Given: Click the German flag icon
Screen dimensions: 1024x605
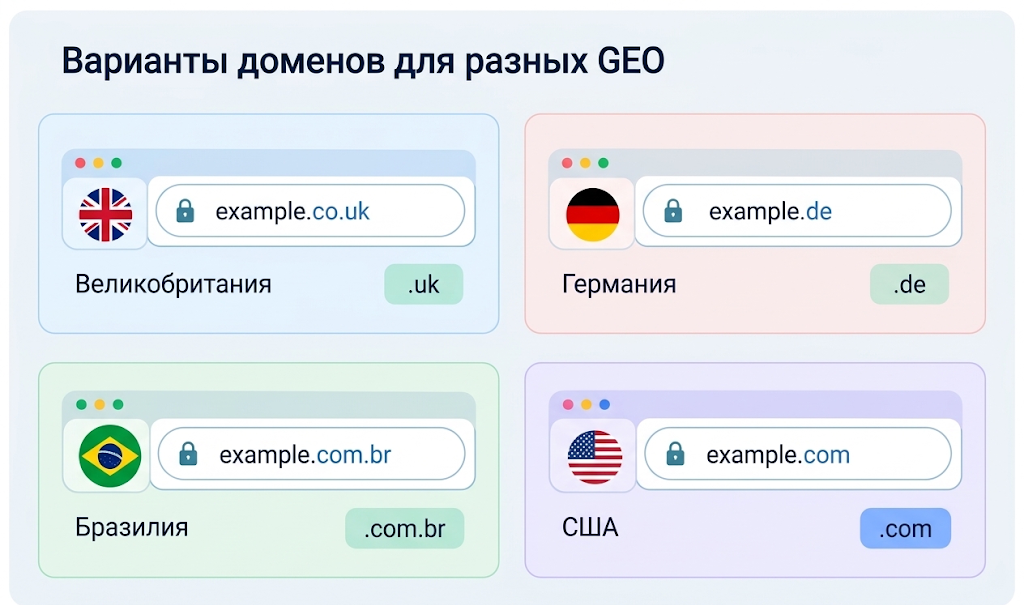Looking at the screenshot, I should pyautogui.click(x=592, y=214).
